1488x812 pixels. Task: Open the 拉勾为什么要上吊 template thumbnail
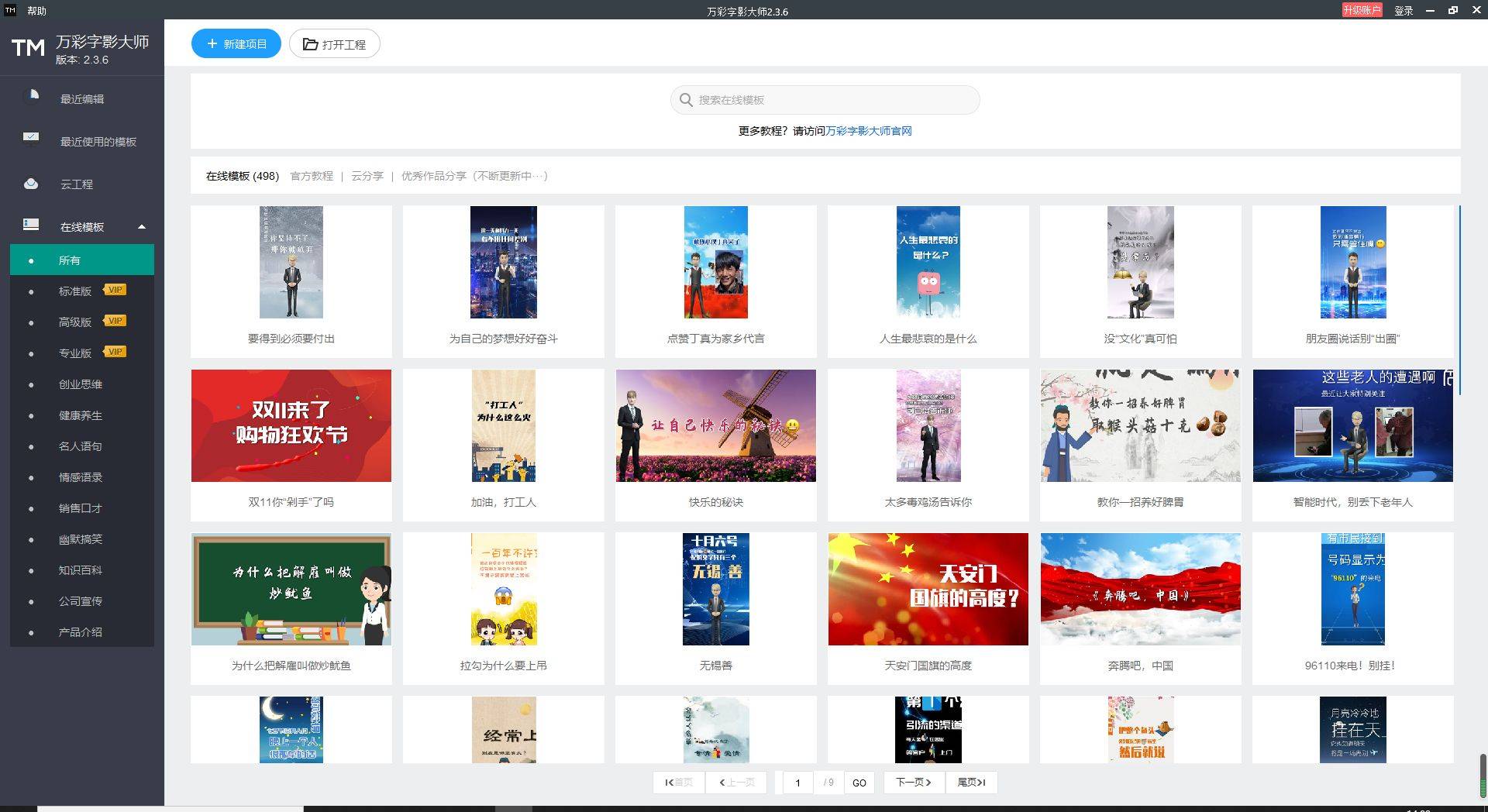[504, 589]
